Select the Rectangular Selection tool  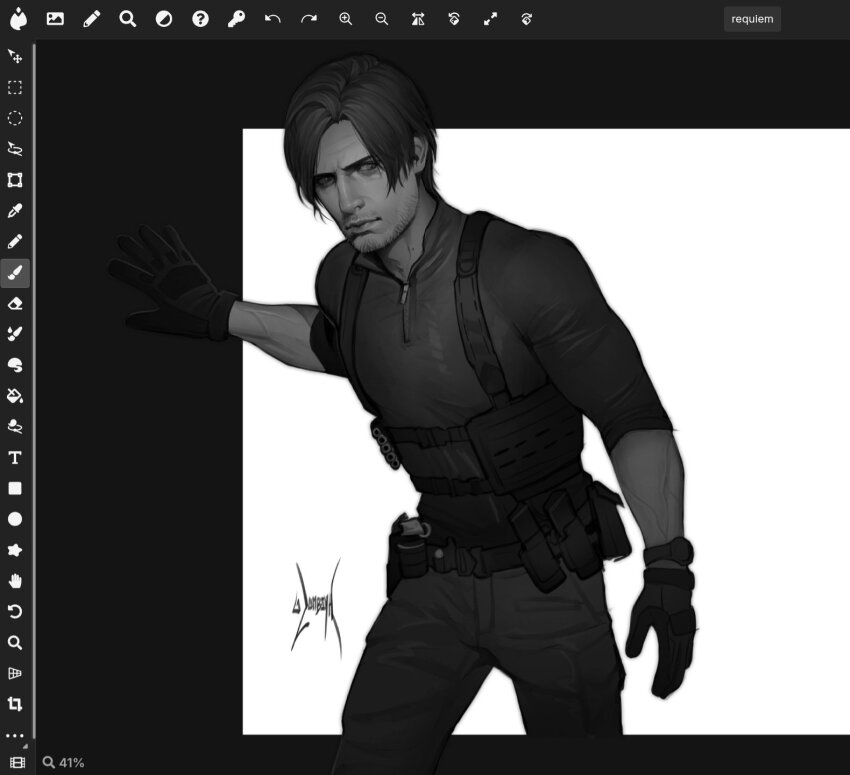tap(15, 87)
